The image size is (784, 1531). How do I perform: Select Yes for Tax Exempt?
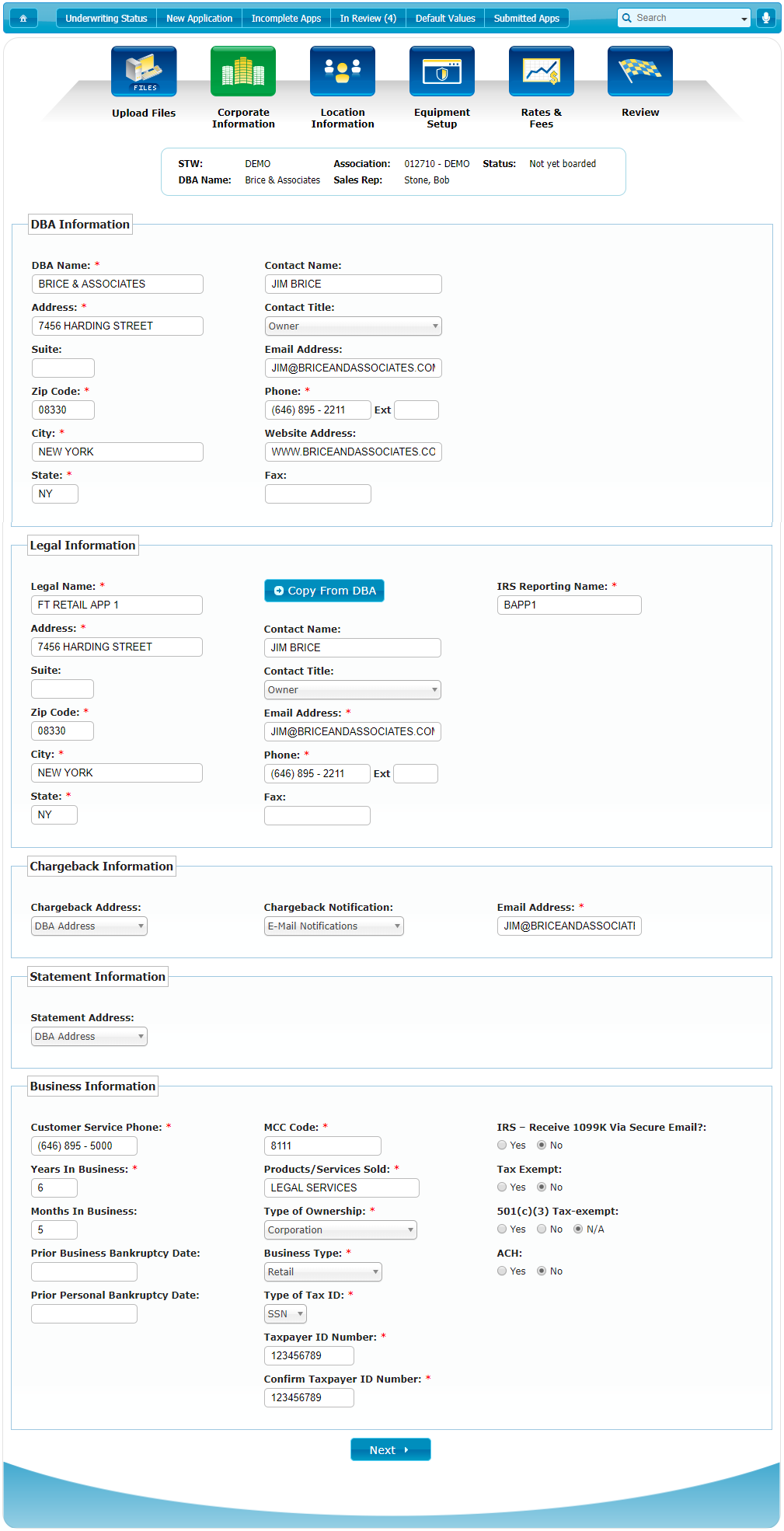(x=502, y=1187)
